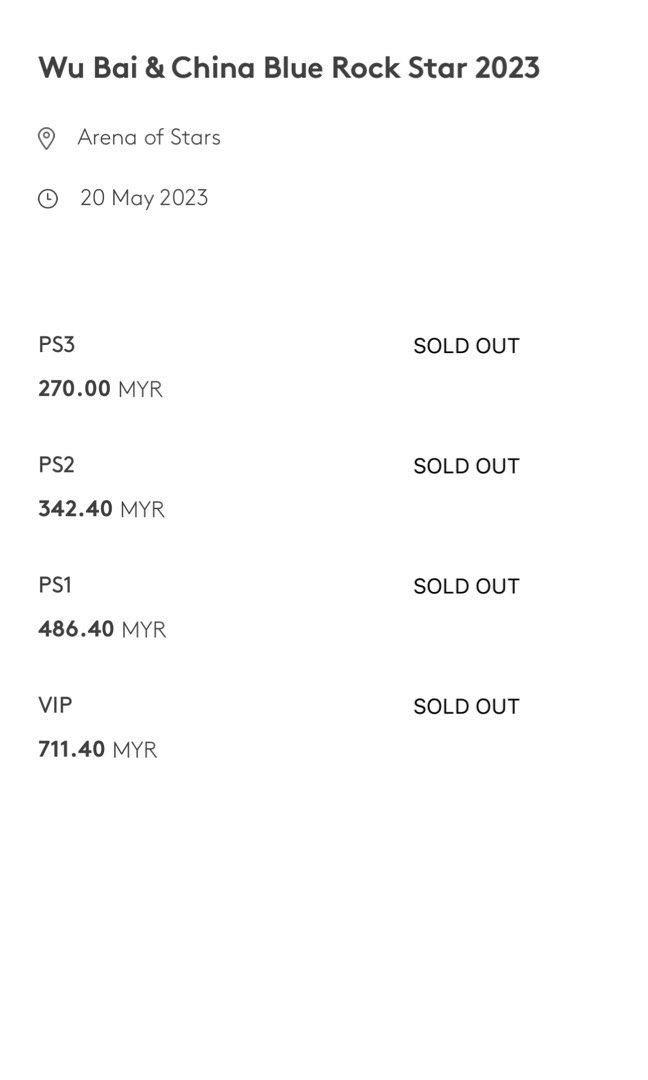Select the PS2 ticket category
648x1080 pixels.
coord(56,465)
